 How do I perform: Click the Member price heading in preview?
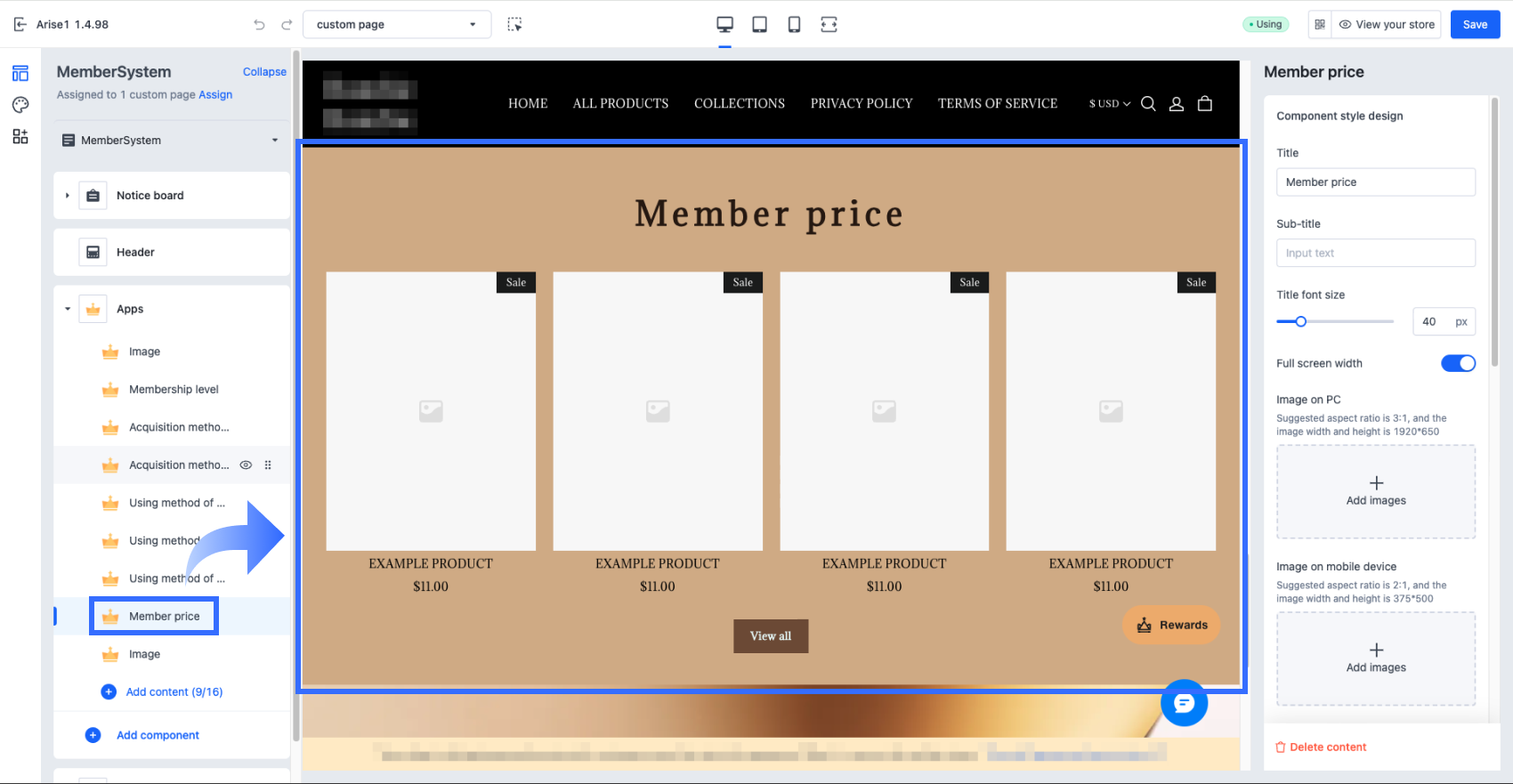[769, 214]
